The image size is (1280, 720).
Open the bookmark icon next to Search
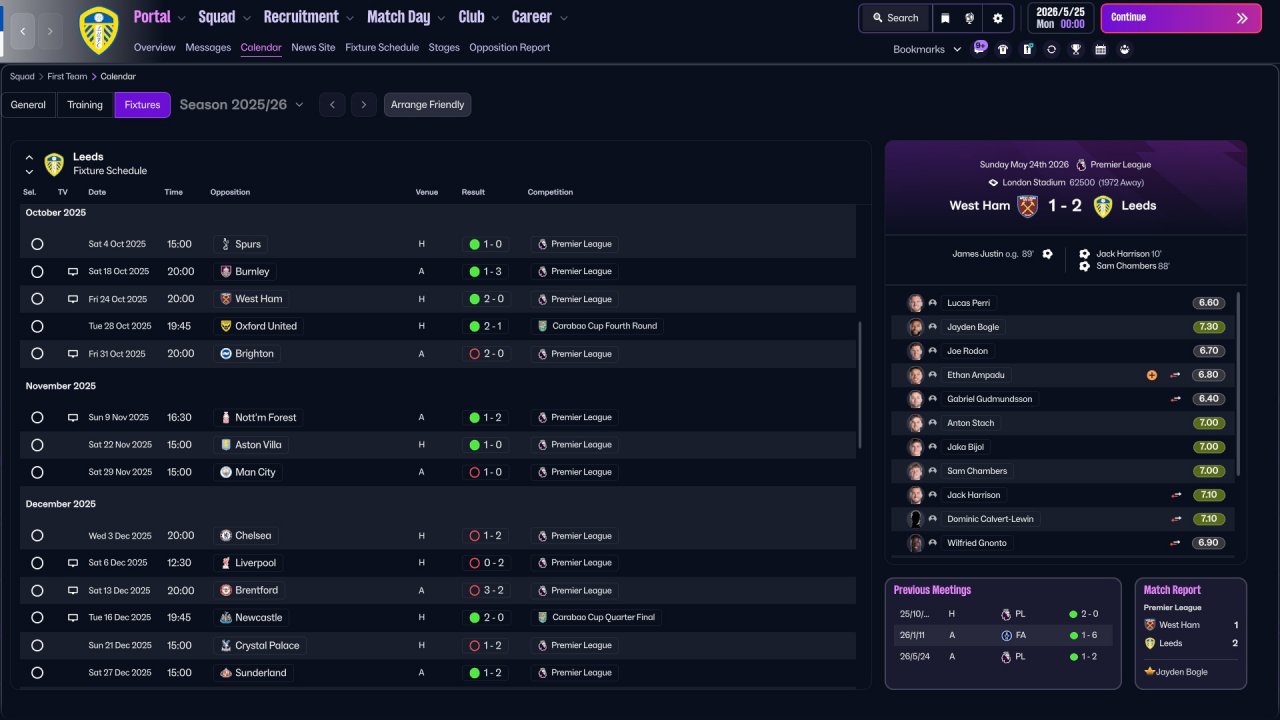pos(945,18)
